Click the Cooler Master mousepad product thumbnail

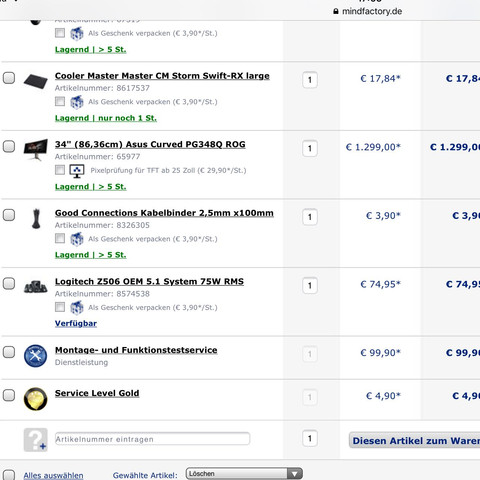[x=35, y=81]
